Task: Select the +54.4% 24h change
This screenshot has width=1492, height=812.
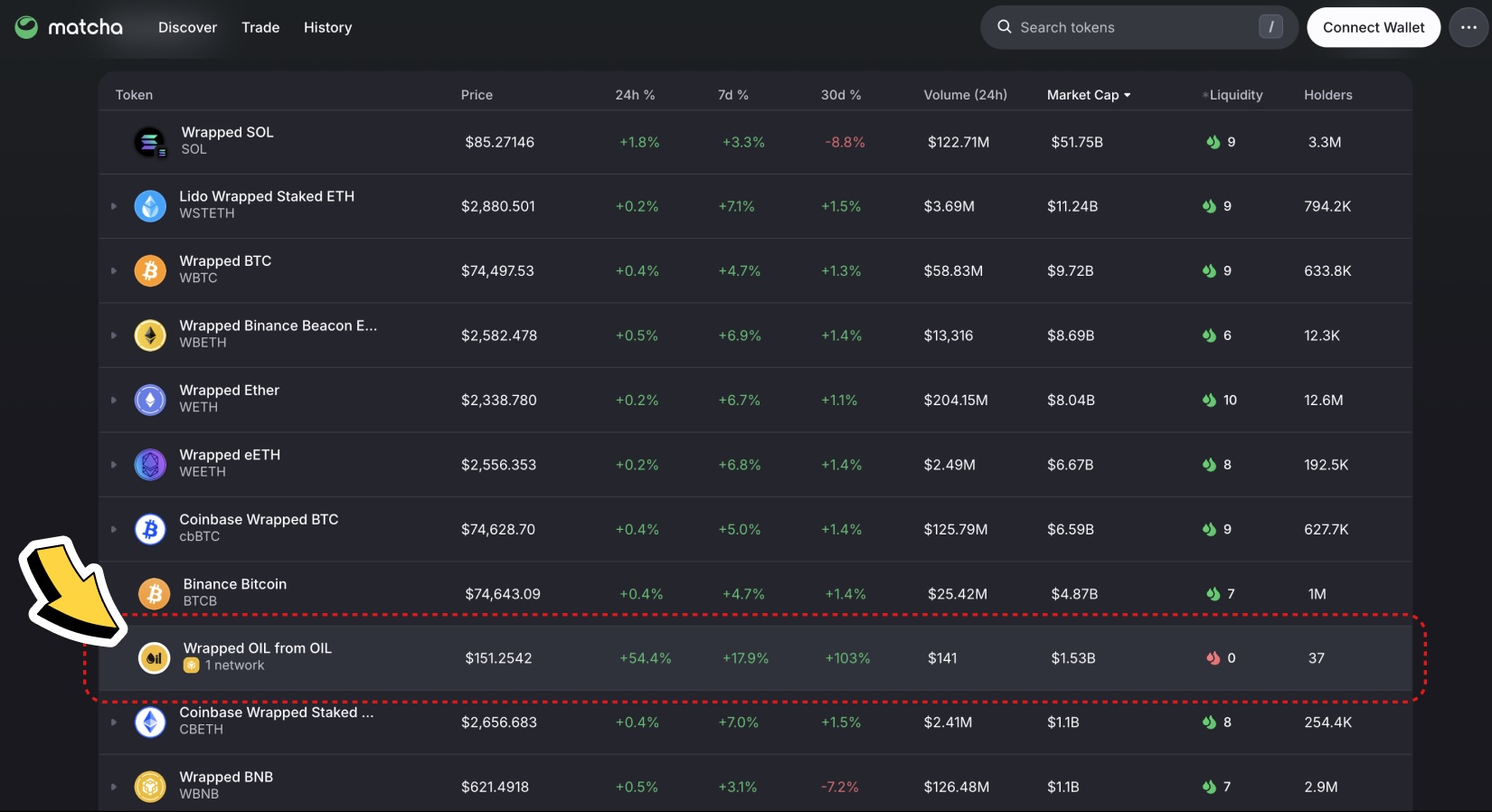Action: 646,658
